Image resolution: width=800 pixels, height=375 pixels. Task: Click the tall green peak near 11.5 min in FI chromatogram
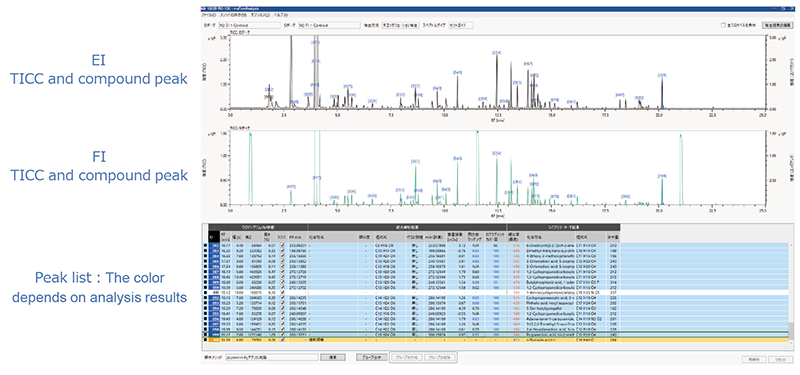click(477, 168)
